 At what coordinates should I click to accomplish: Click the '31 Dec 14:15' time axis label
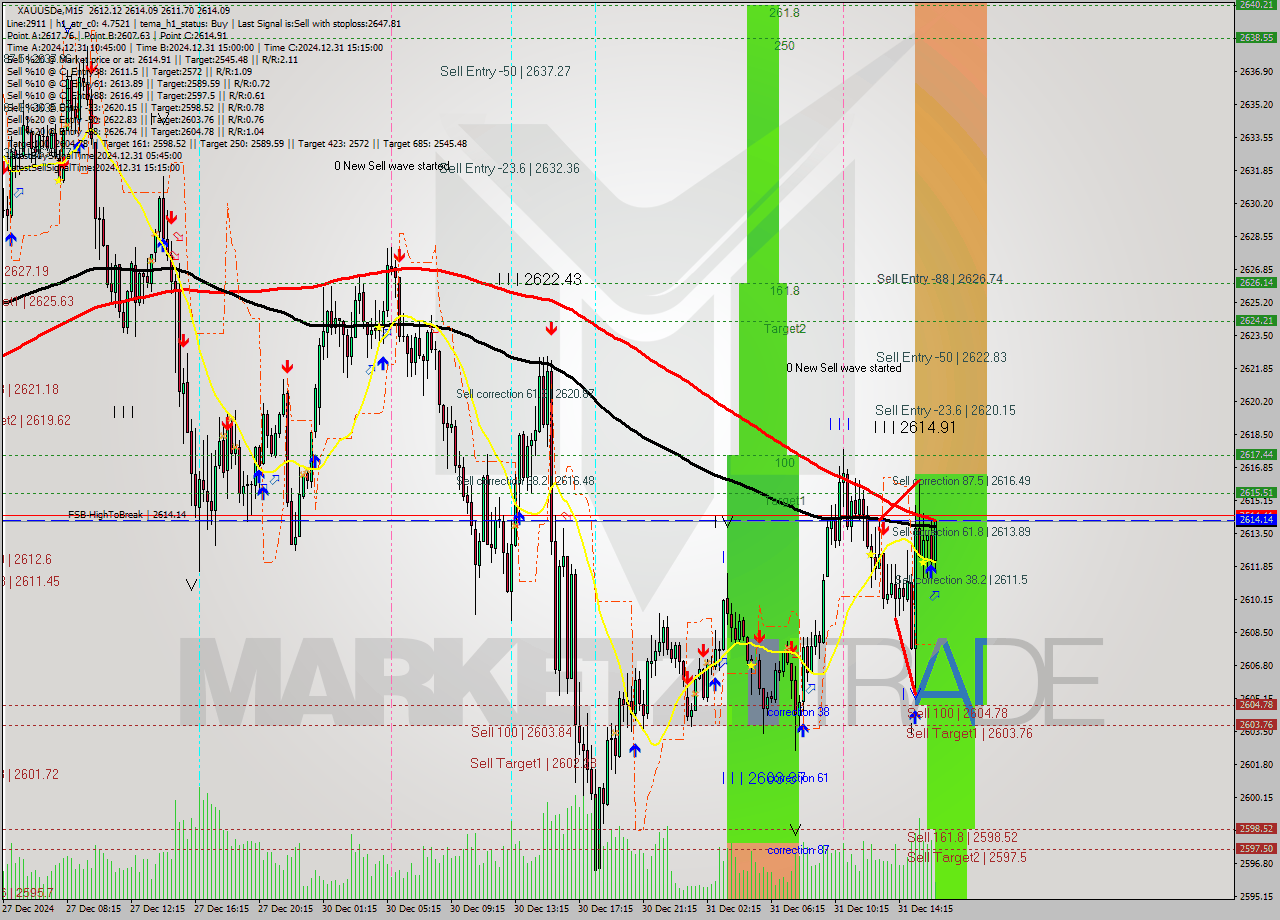tap(925, 909)
